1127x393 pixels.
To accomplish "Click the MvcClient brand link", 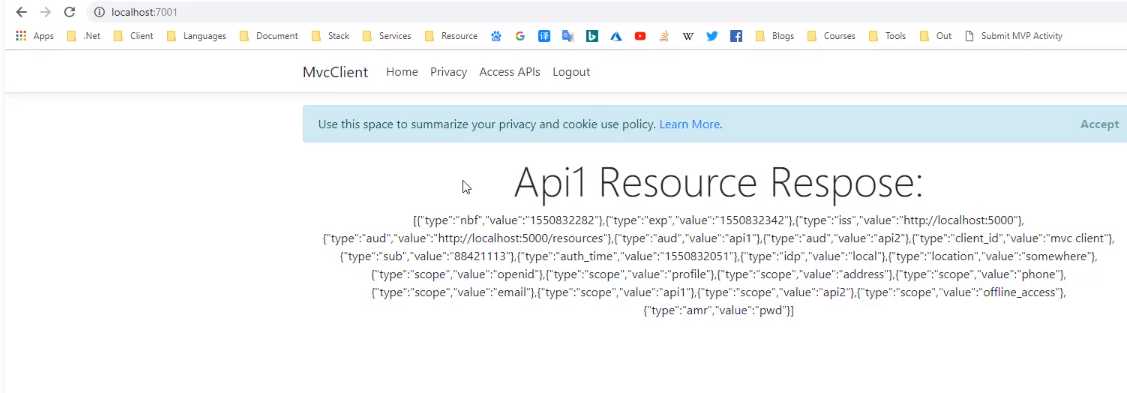I will click(x=335, y=72).
